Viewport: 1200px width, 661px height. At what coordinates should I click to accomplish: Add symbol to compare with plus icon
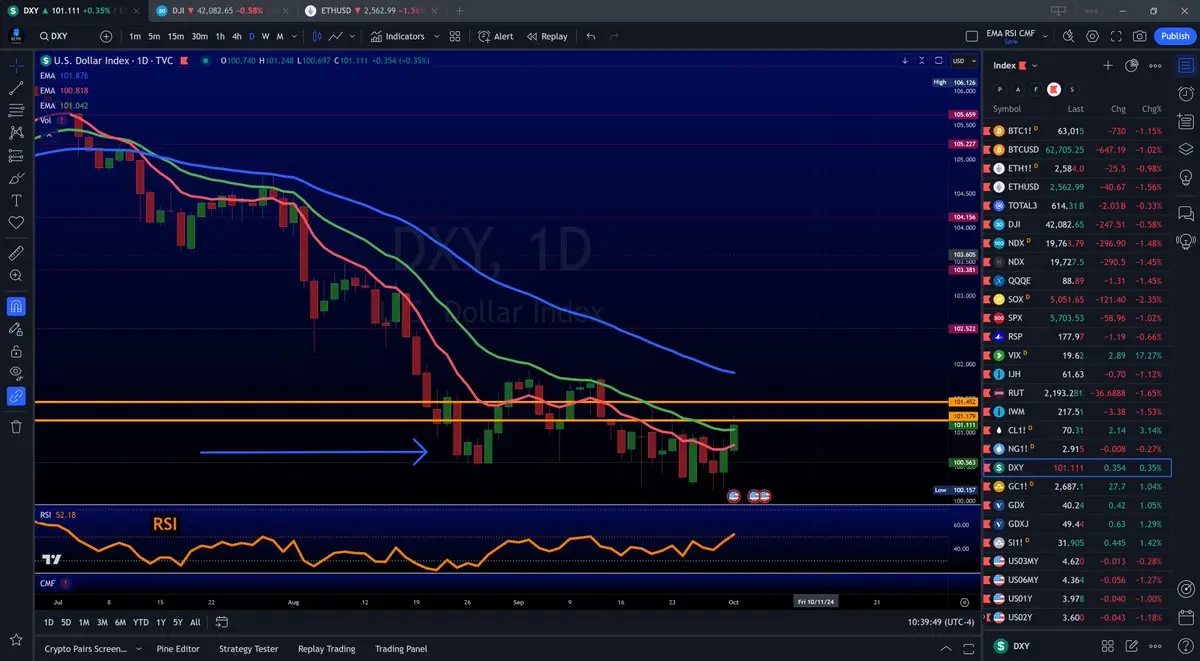[x=106, y=36]
